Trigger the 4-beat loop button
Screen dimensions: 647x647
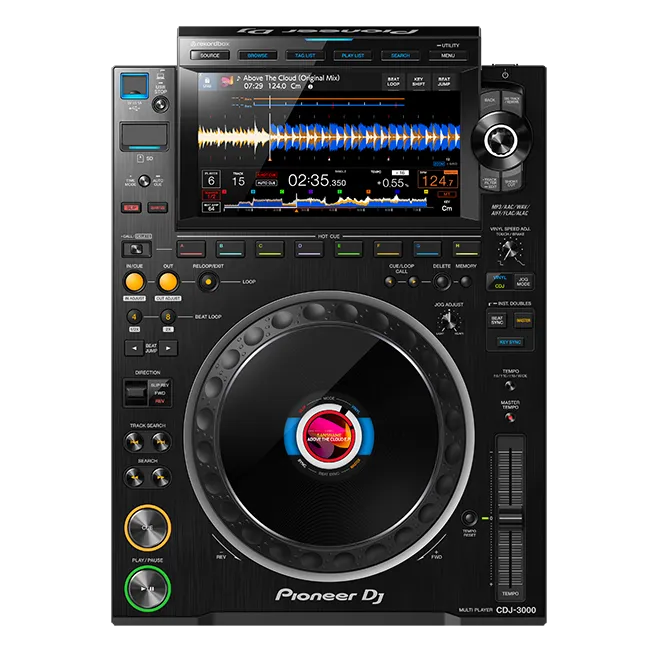click(x=134, y=317)
